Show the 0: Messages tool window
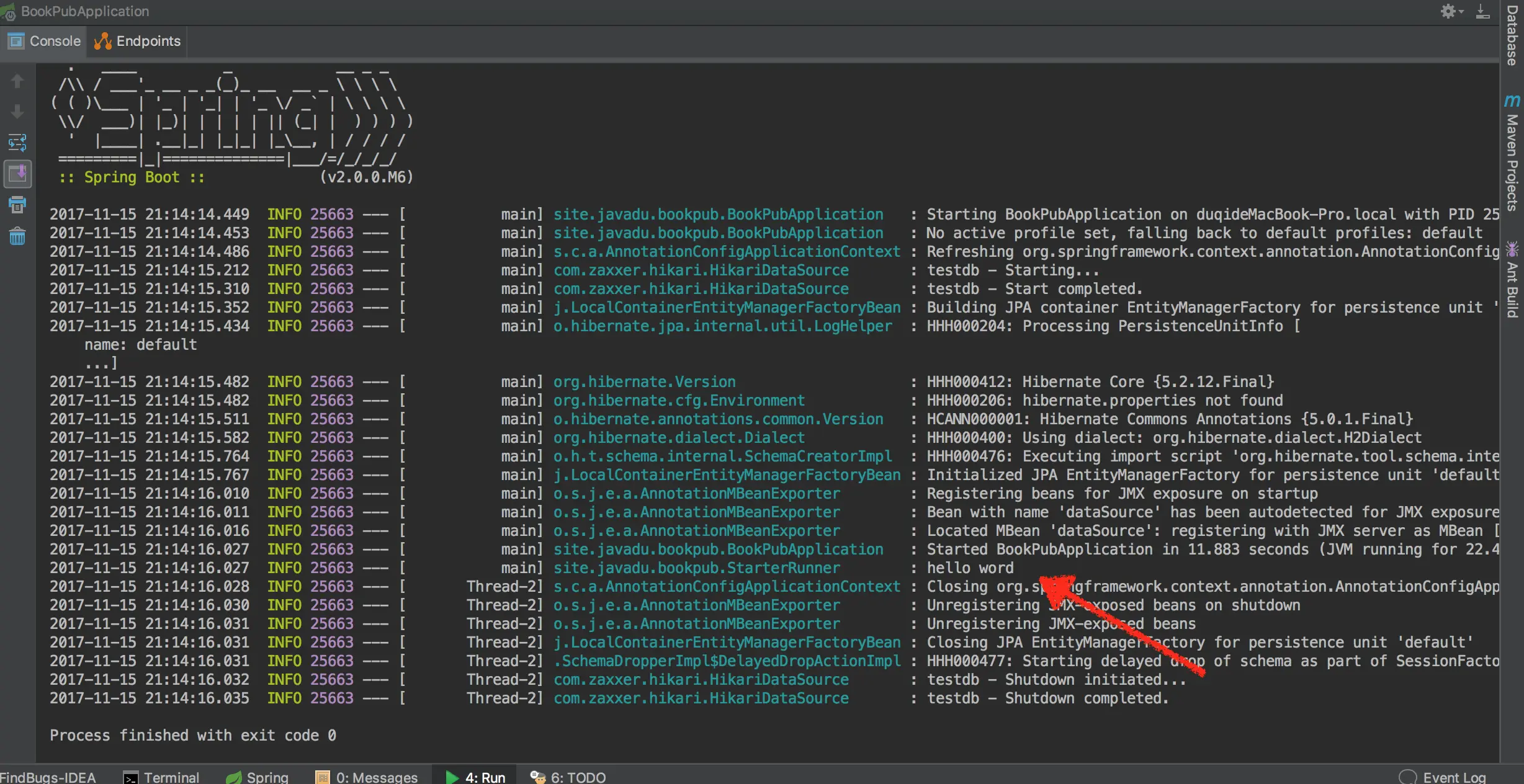 [367, 777]
